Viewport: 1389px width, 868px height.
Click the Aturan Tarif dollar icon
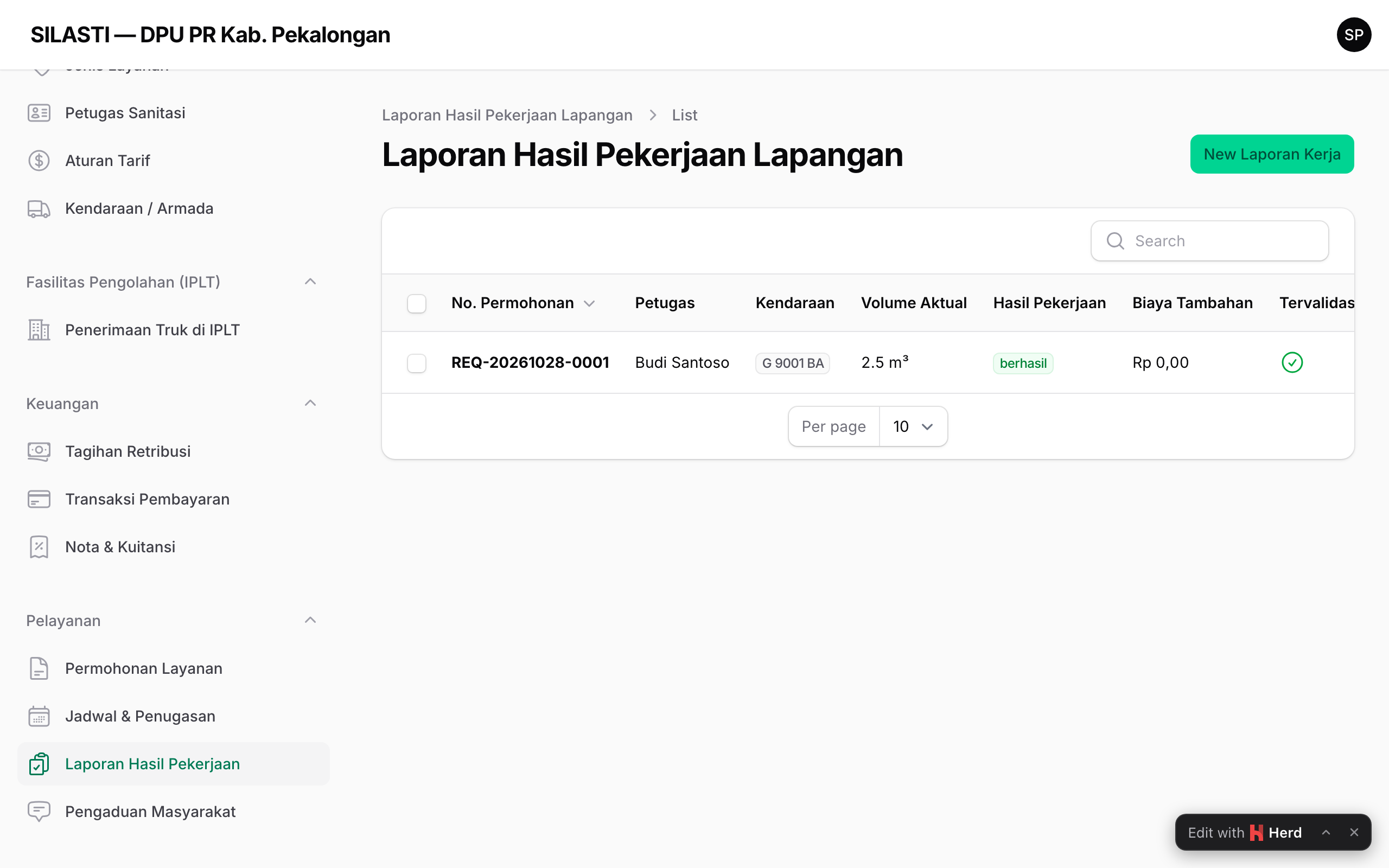pos(39,161)
